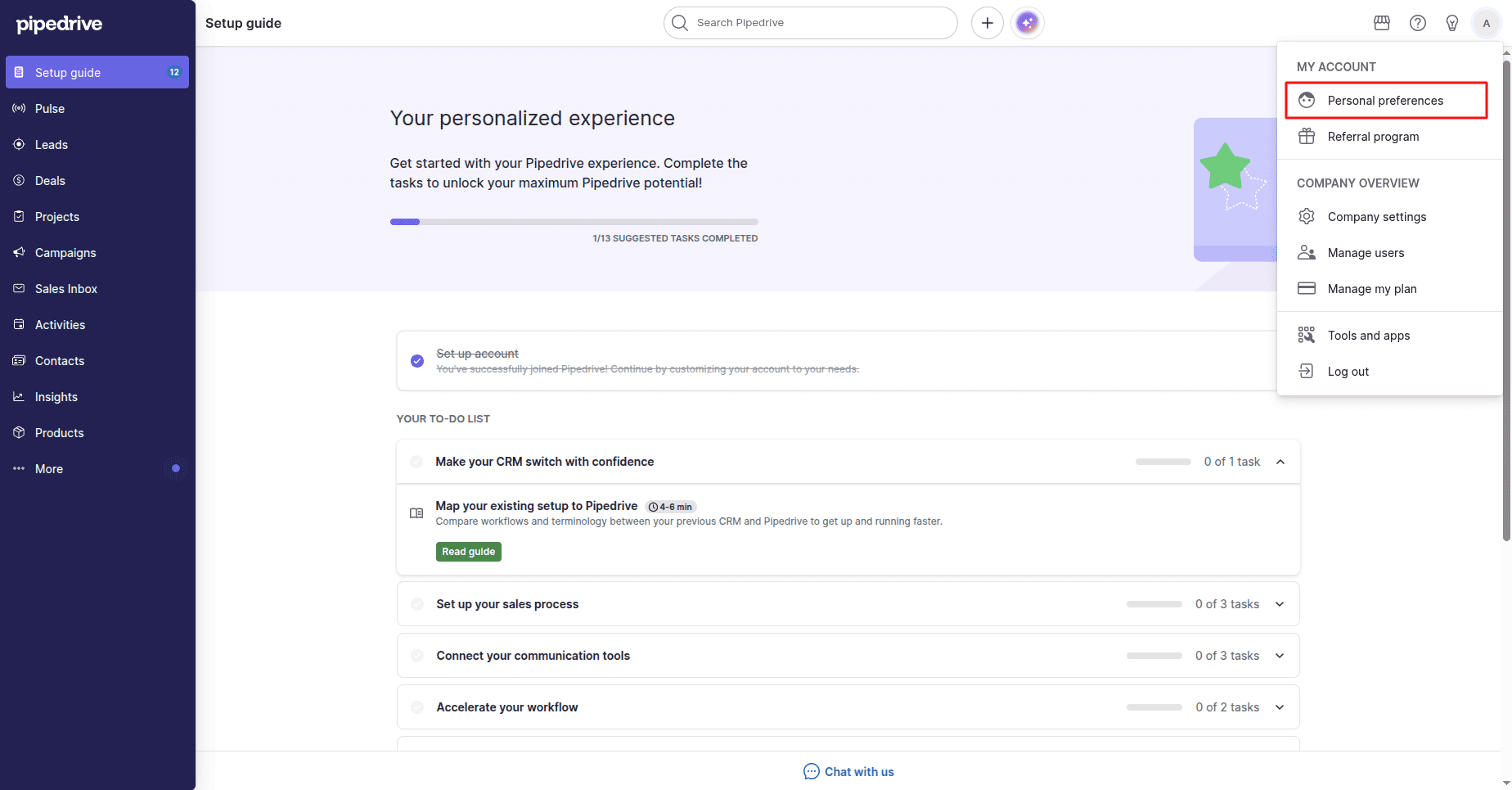Screen dimensions: 1512x790
Task: Go to Leads section
Action: point(97,144)
